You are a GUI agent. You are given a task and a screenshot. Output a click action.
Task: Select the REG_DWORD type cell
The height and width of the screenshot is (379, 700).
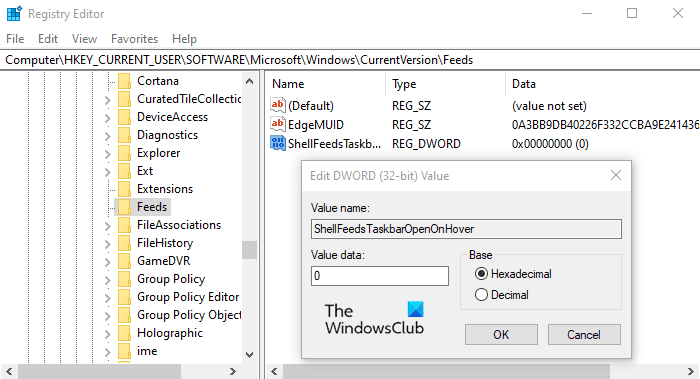coord(426,144)
